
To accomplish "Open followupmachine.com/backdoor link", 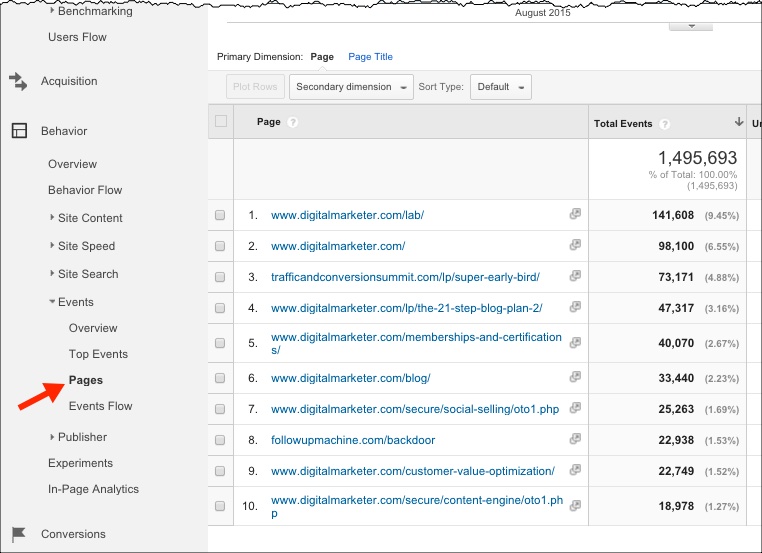I will 353,440.
